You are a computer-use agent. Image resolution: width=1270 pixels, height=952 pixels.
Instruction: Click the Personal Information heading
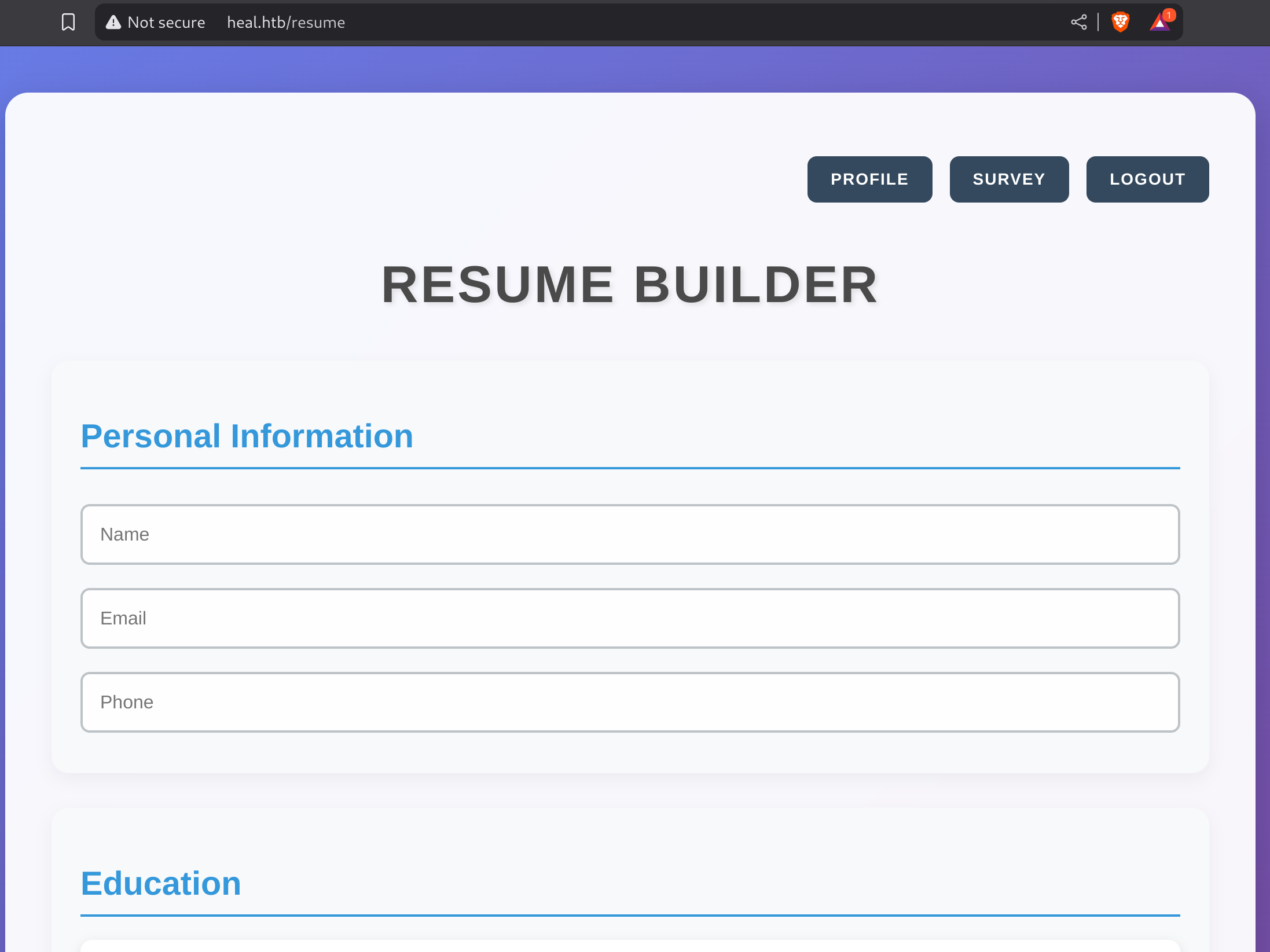[247, 436]
